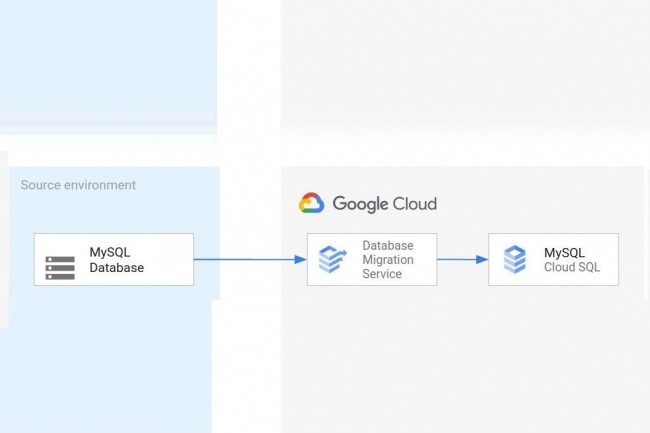
Task: Select the 'MySQL Database' text
Action: pyautogui.click(x=116, y=260)
